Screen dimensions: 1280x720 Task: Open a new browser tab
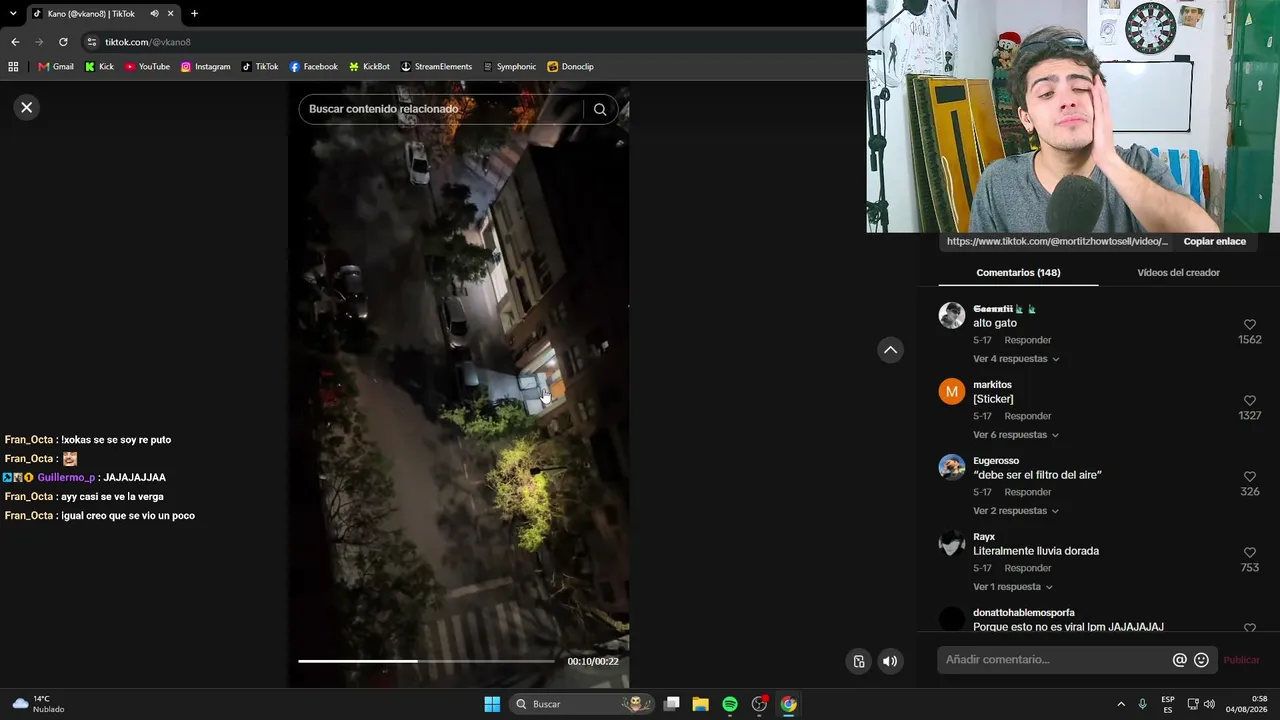(194, 14)
